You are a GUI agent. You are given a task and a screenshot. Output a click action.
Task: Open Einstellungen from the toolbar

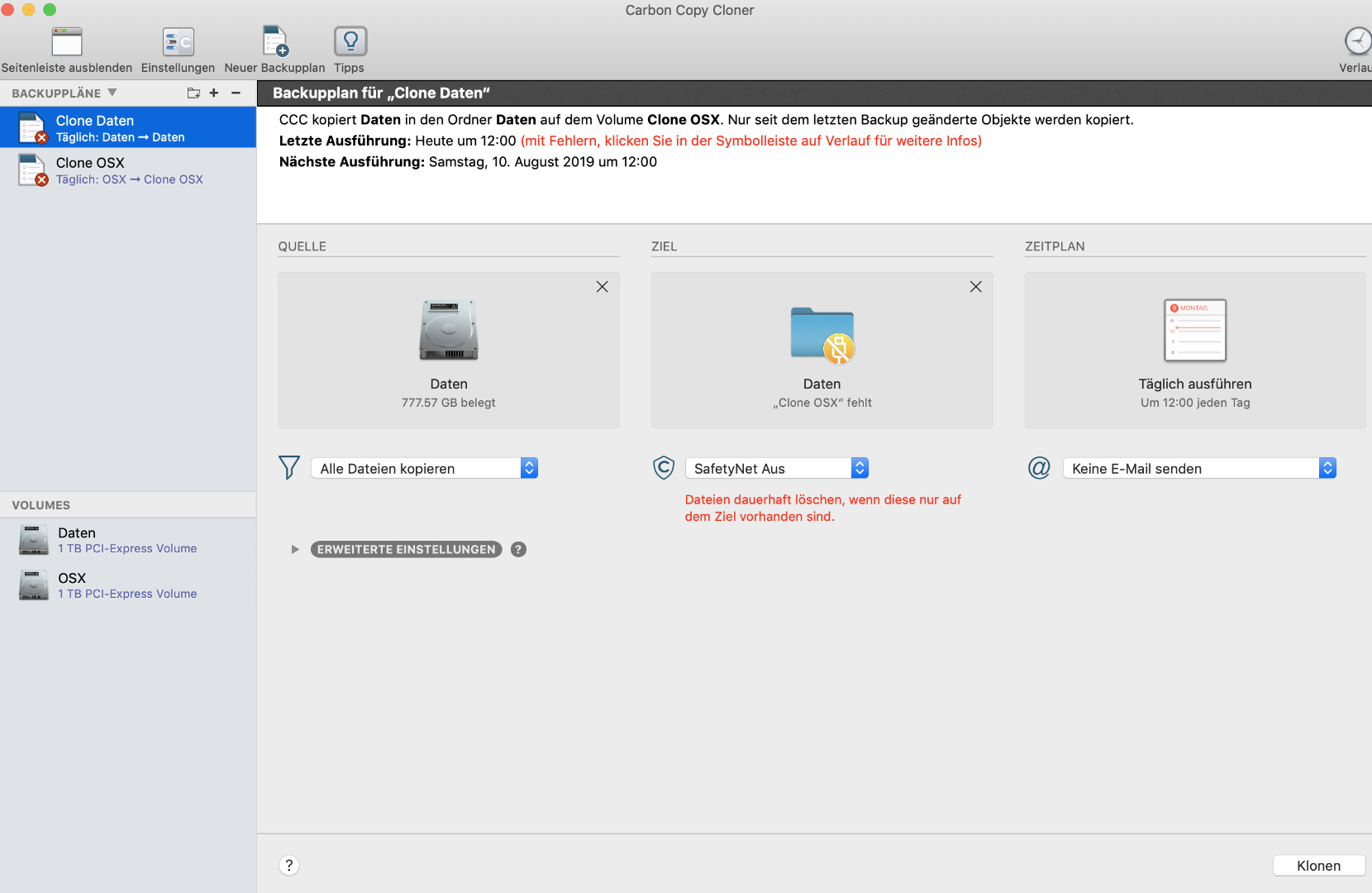[178, 41]
